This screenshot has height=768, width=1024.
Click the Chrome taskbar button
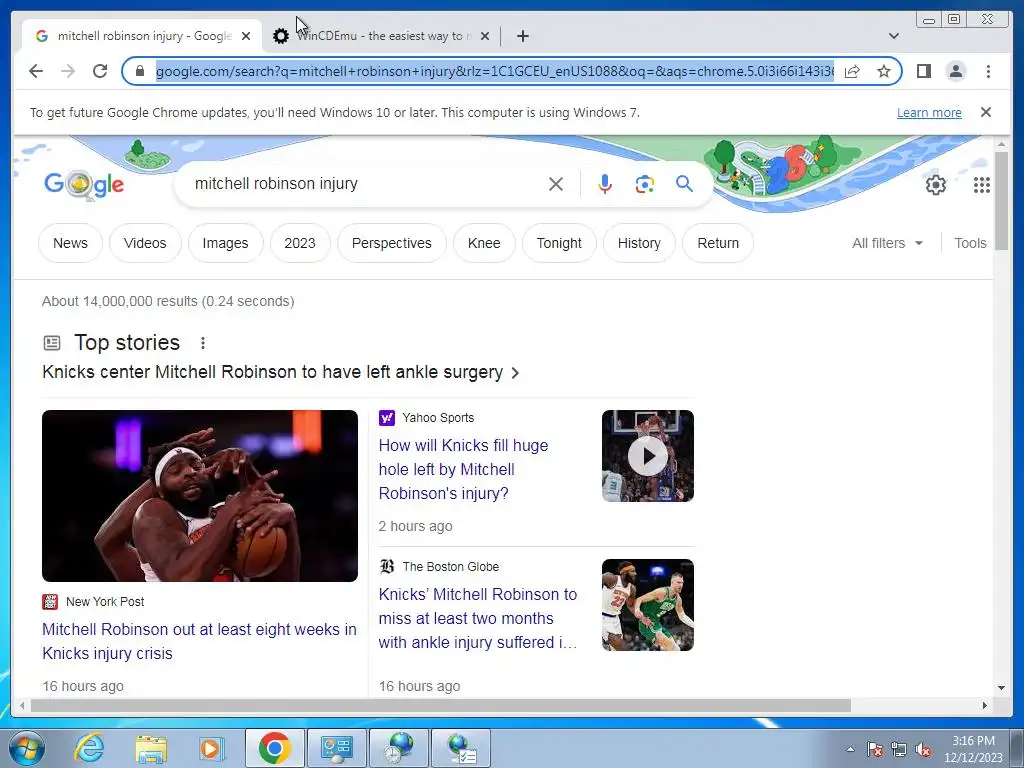click(274, 748)
